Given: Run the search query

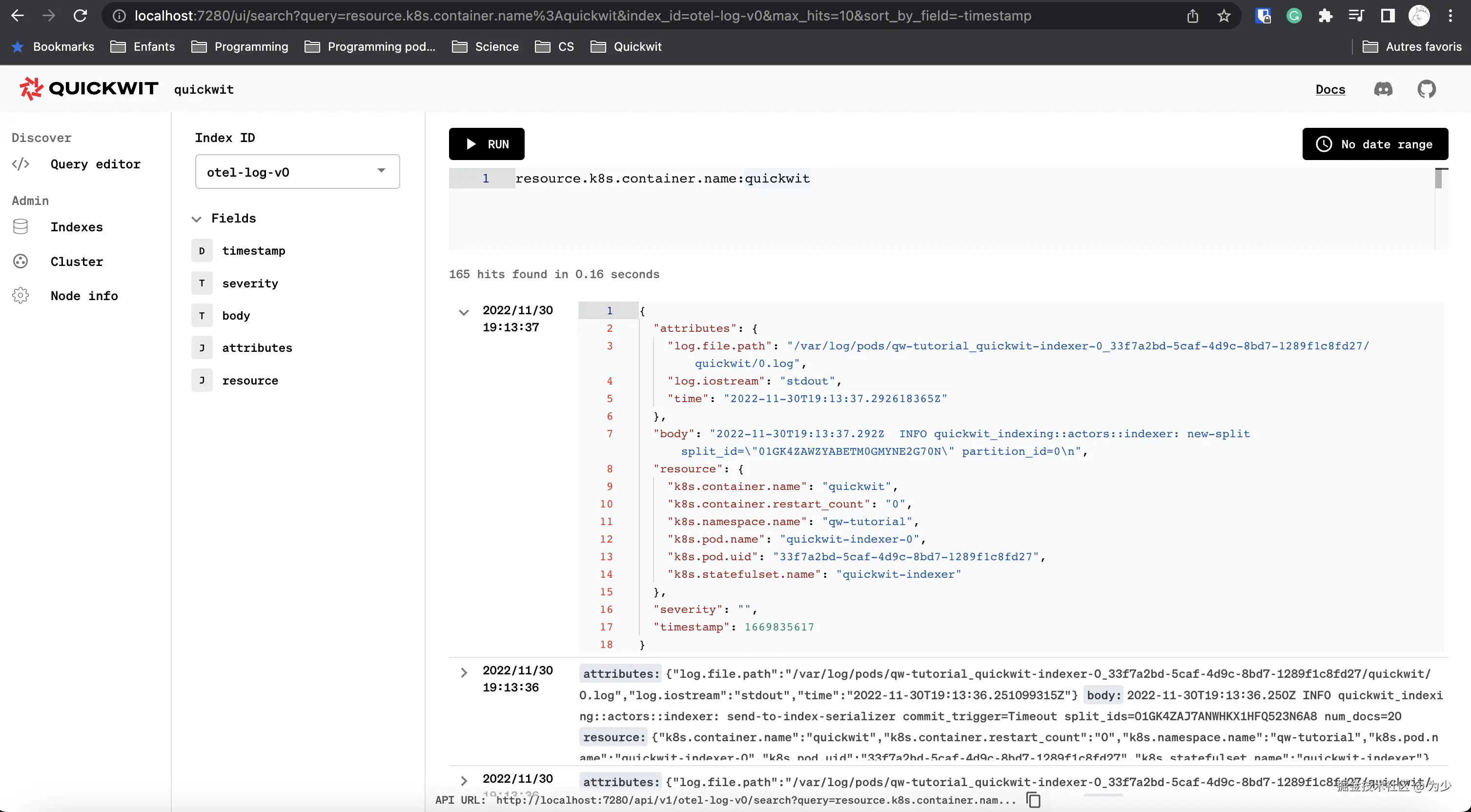Looking at the screenshot, I should coord(486,144).
